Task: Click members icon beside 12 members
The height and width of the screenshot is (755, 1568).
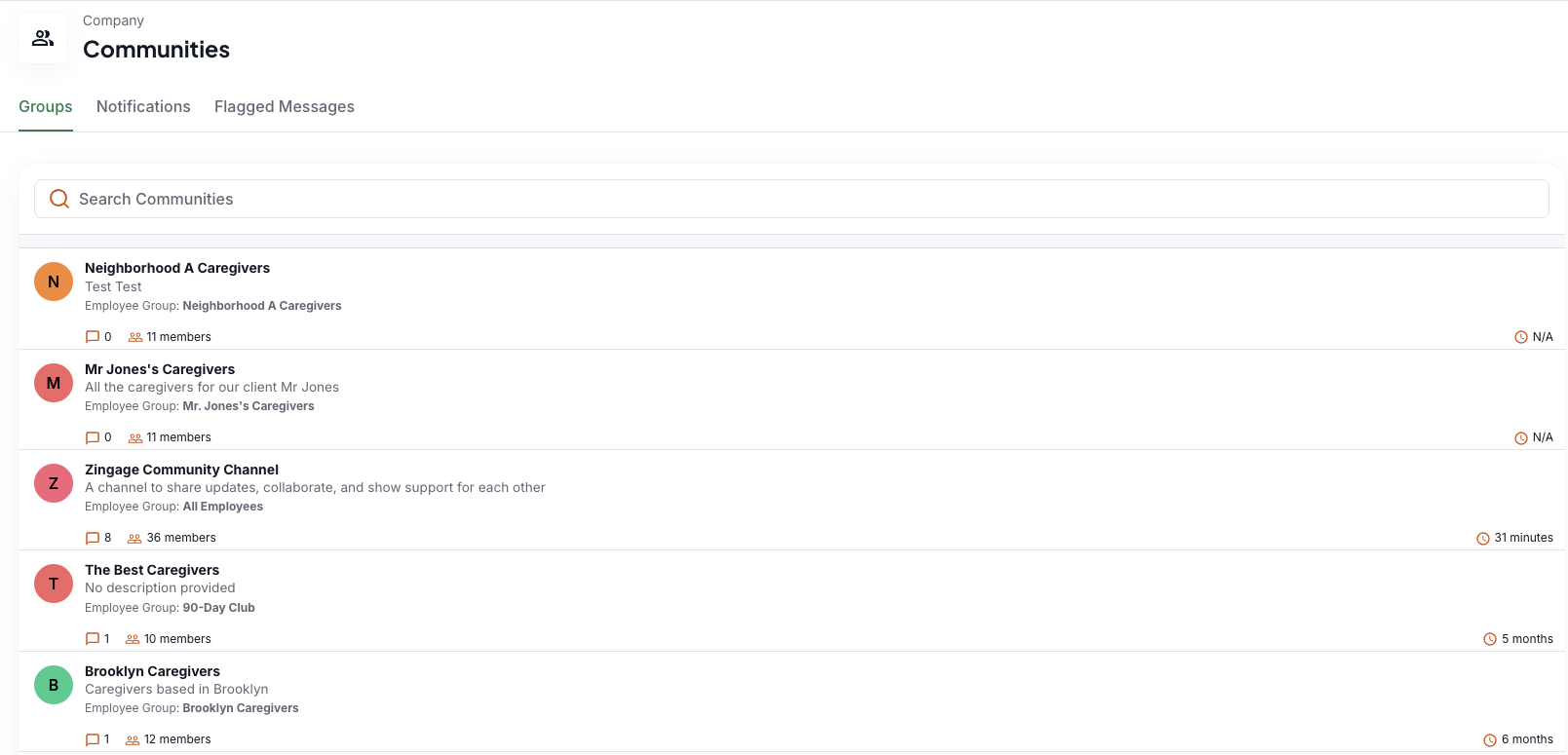Action: point(133,739)
